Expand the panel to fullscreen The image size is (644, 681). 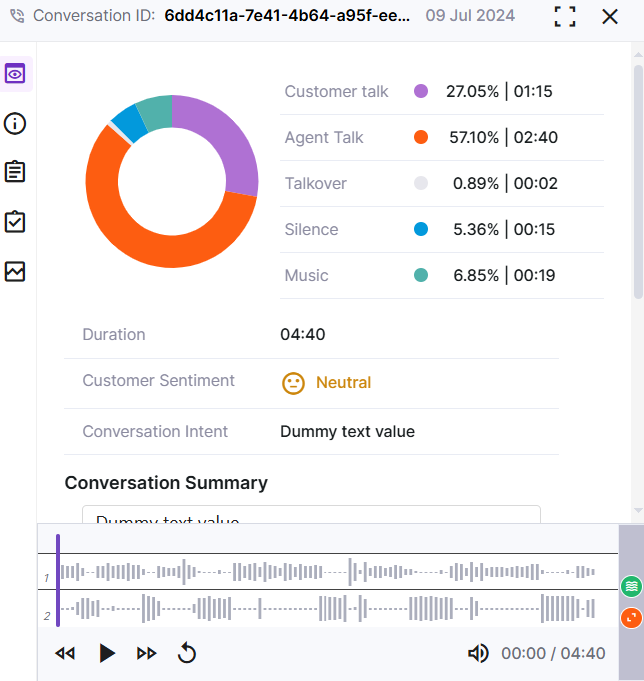coord(565,17)
